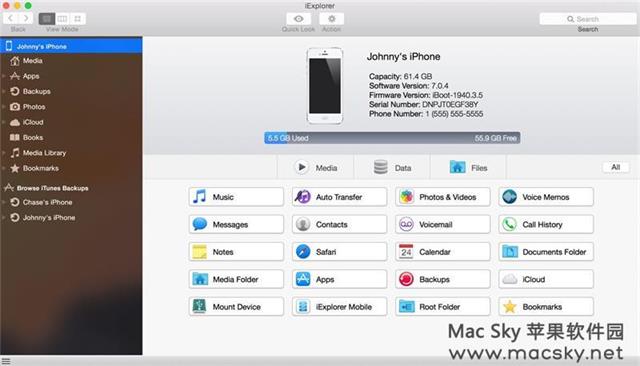
Task: Switch to the Files tab
Action: pos(468,168)
